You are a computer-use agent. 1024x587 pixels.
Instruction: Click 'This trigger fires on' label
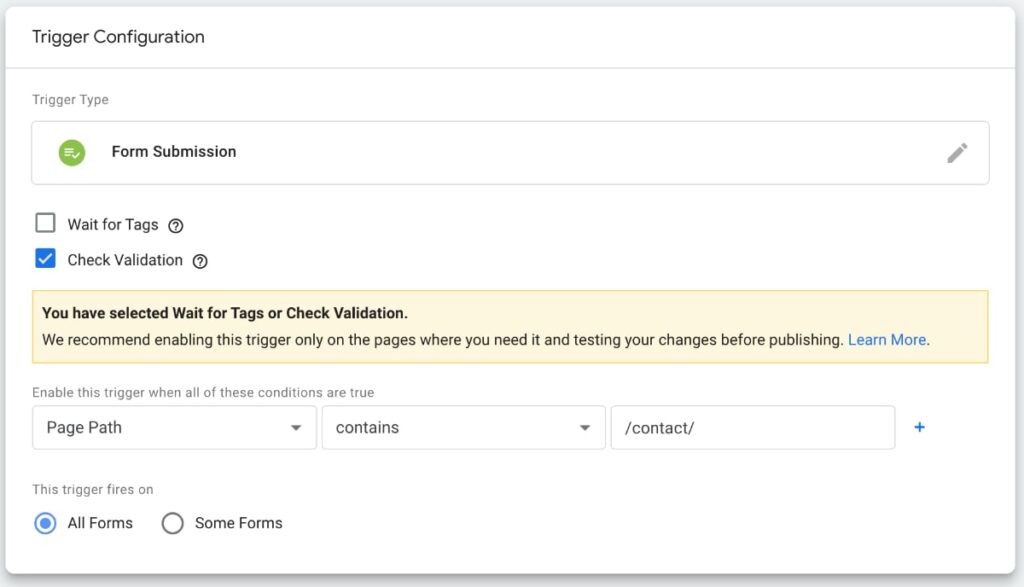93,490
